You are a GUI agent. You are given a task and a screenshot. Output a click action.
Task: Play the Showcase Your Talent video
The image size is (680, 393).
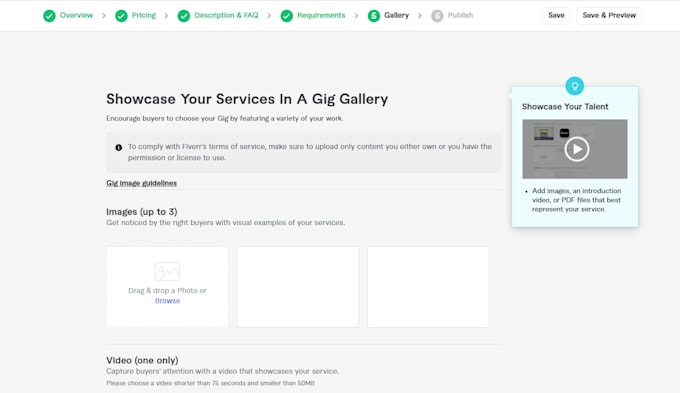tap(577, 149)
